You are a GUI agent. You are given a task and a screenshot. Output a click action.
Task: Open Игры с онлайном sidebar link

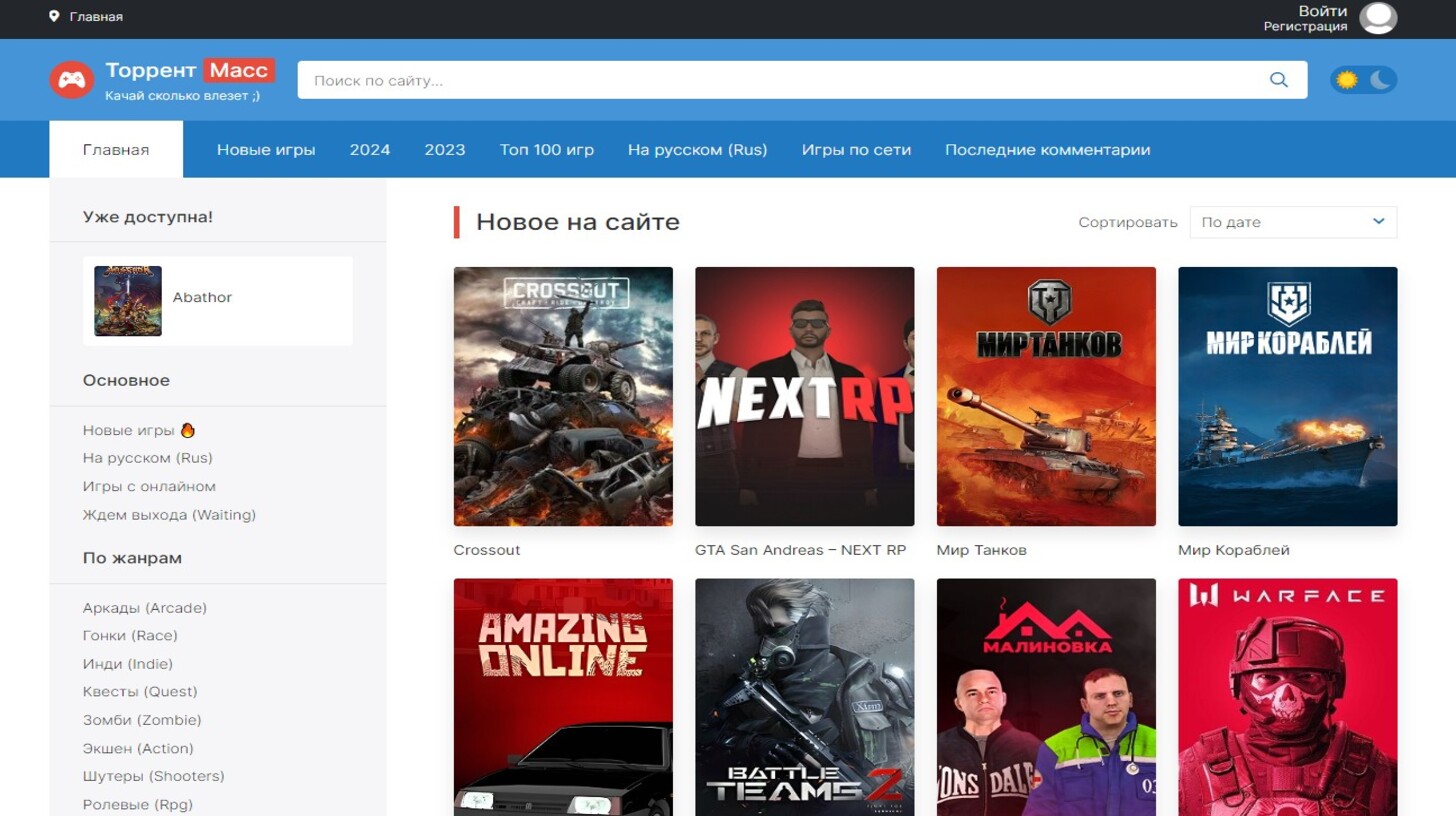coord(149,487)
